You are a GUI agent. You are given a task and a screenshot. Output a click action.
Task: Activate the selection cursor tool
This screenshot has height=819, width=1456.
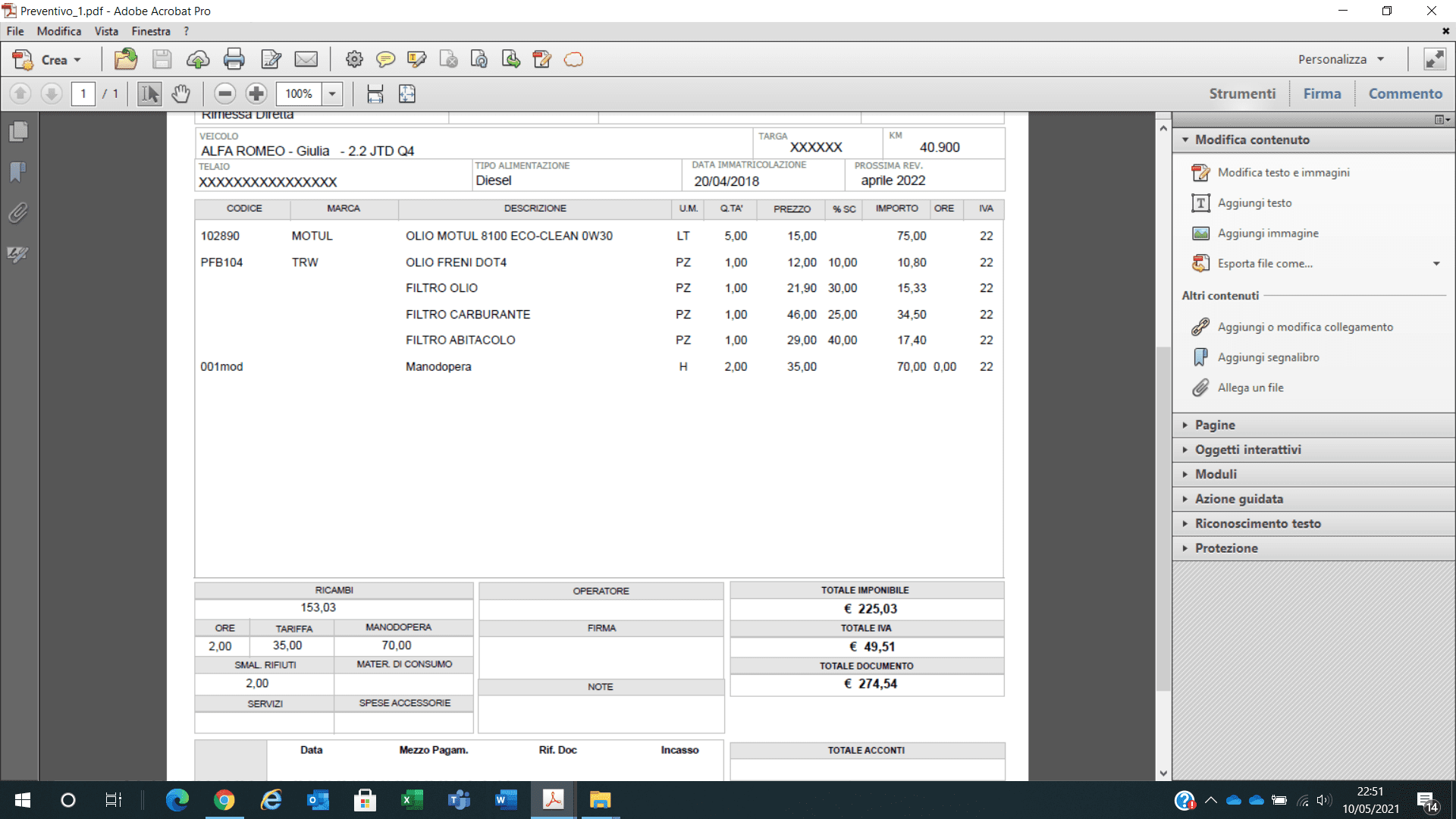pos(149,94)
